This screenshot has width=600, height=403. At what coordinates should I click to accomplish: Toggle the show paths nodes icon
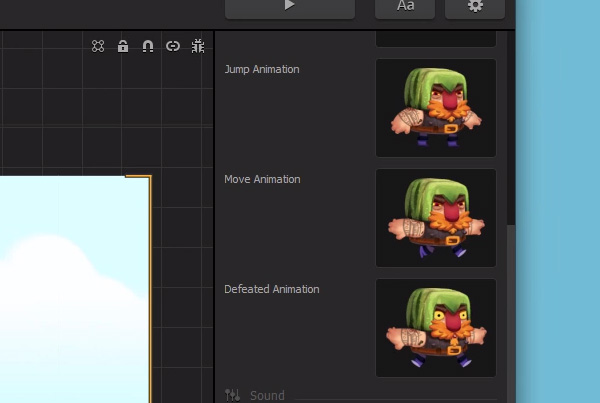click(98, 46)
